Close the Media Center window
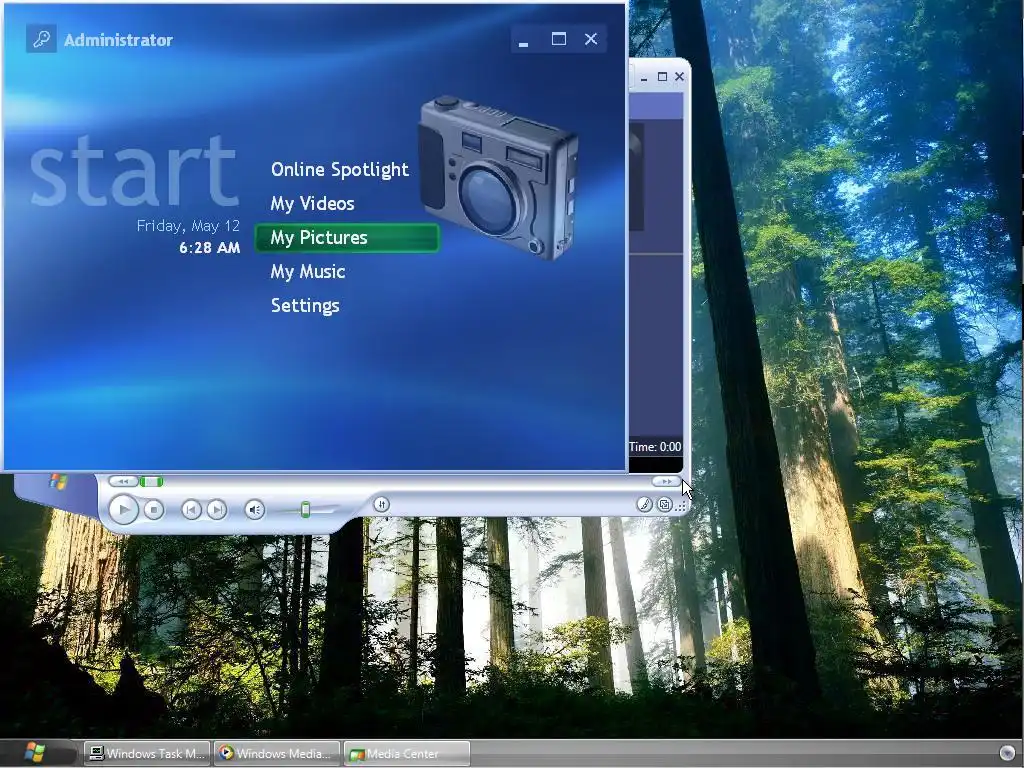Image resolution: width=1024 pixels, height=768 pixels. pos(591,39)
